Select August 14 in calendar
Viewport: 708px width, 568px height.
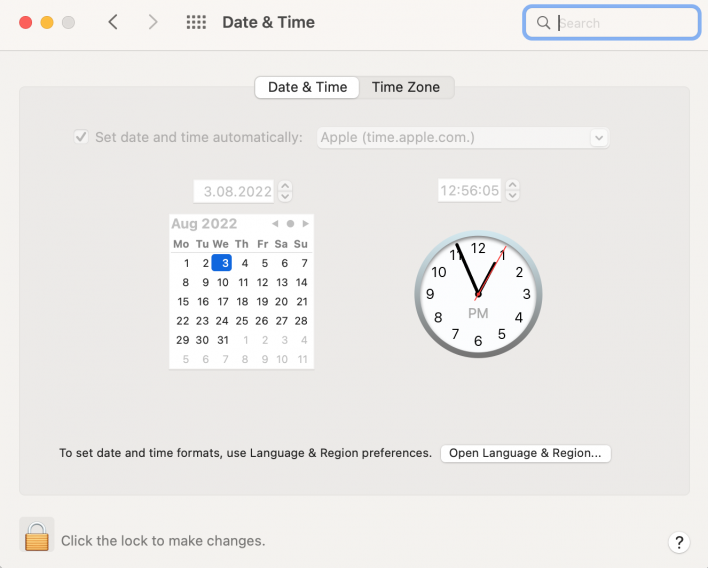[302, 283]
